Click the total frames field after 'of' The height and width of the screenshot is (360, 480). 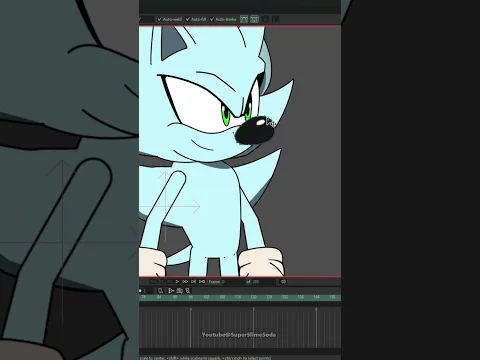click(263, 282)
